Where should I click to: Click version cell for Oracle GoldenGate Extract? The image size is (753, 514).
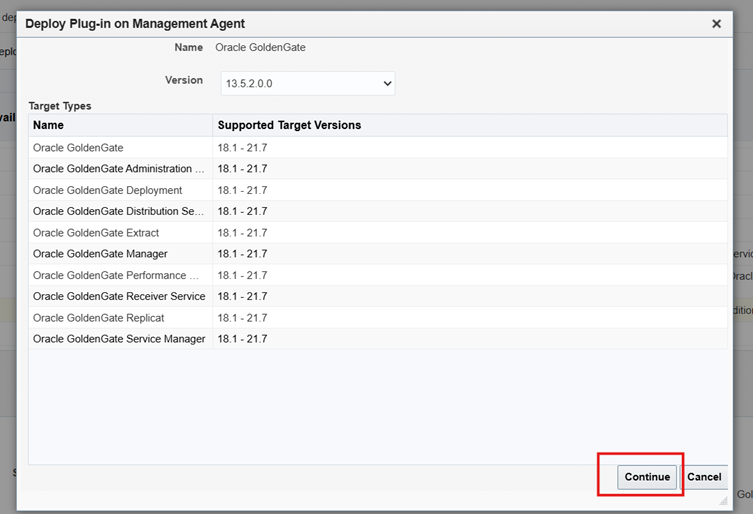242,233
